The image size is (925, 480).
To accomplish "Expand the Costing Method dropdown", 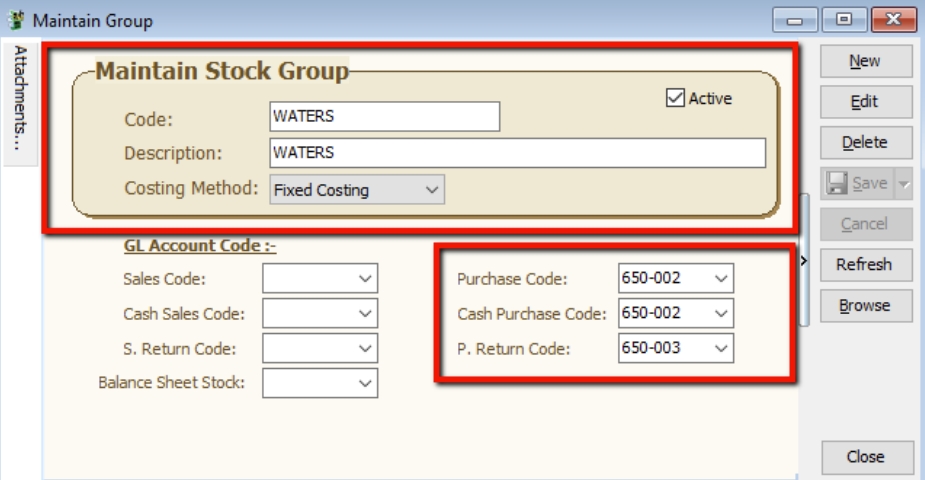I will [431, 189].
